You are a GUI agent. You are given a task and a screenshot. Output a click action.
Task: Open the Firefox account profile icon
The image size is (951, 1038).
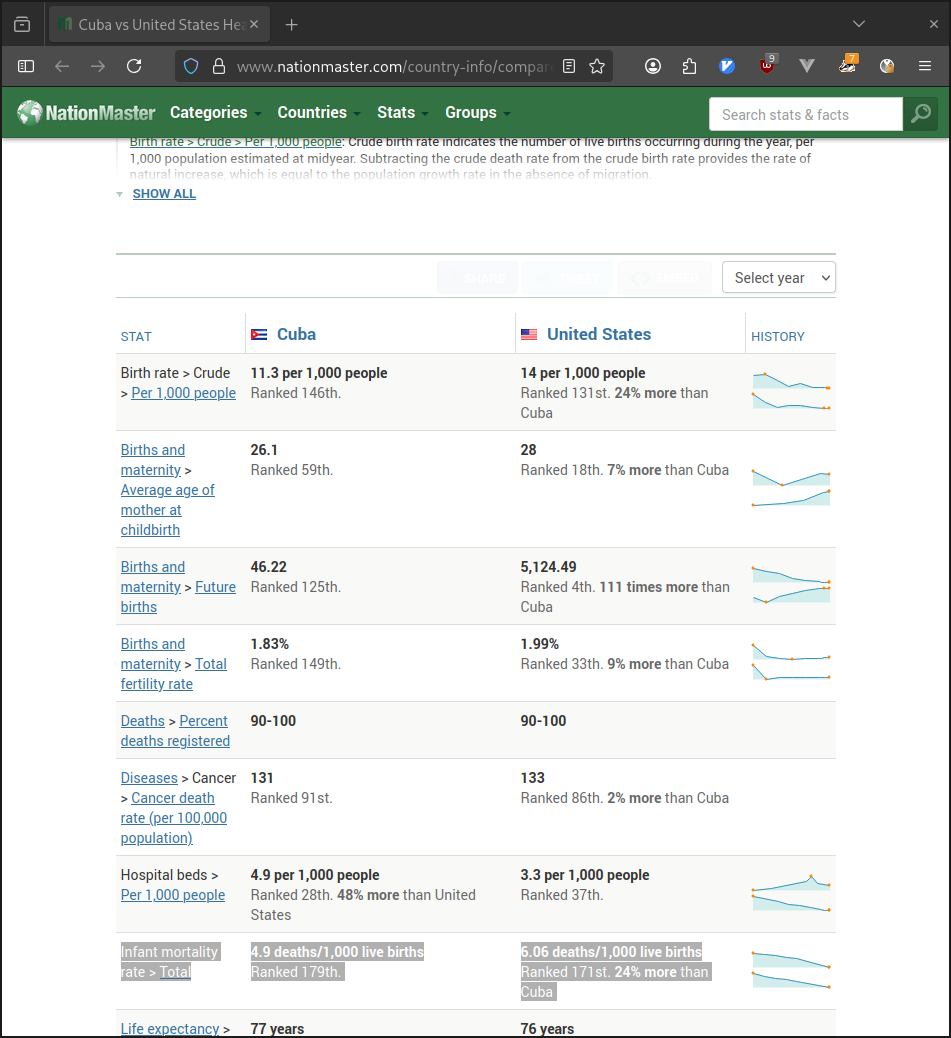click(653, 66)
